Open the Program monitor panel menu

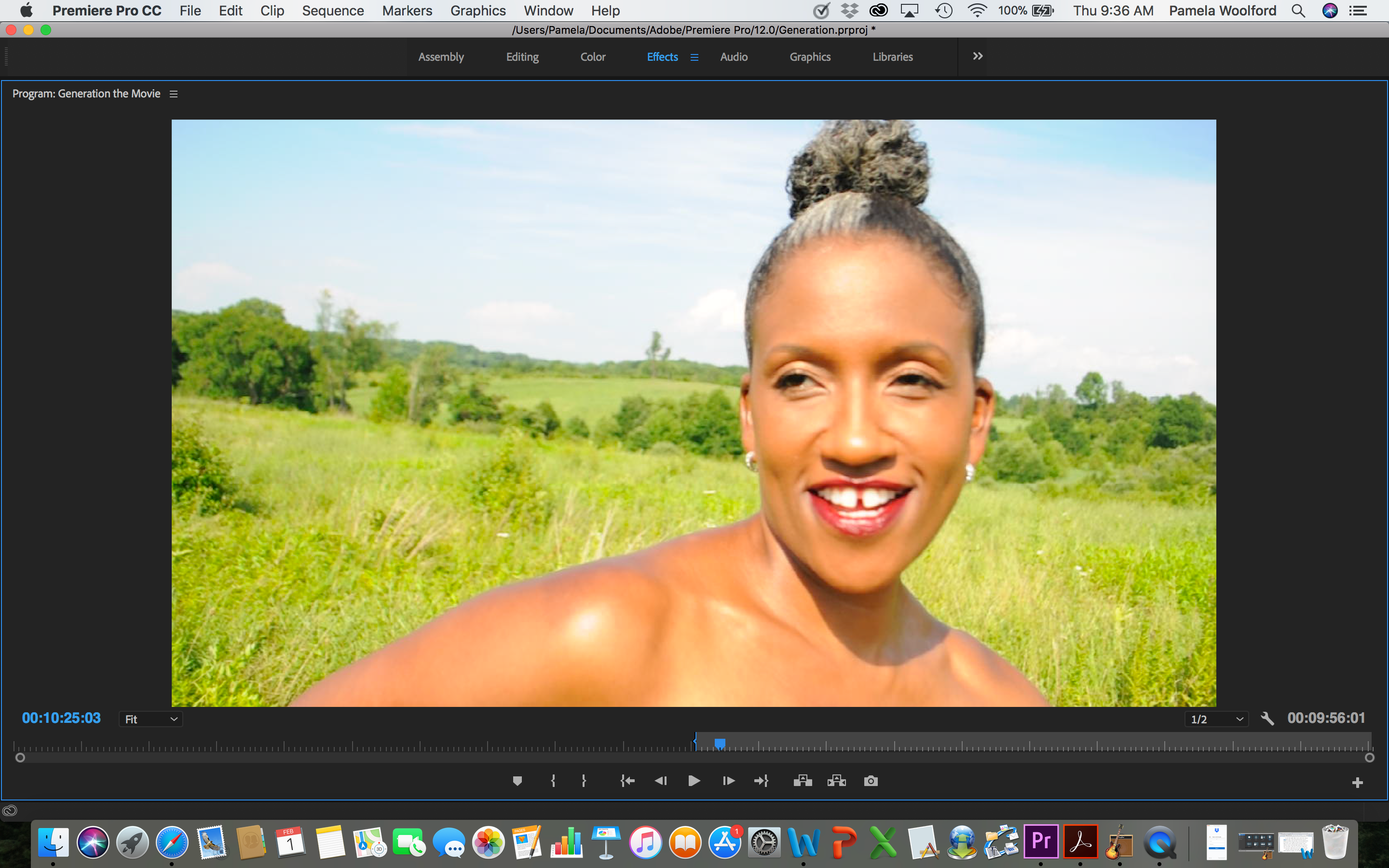click(173, 94)
